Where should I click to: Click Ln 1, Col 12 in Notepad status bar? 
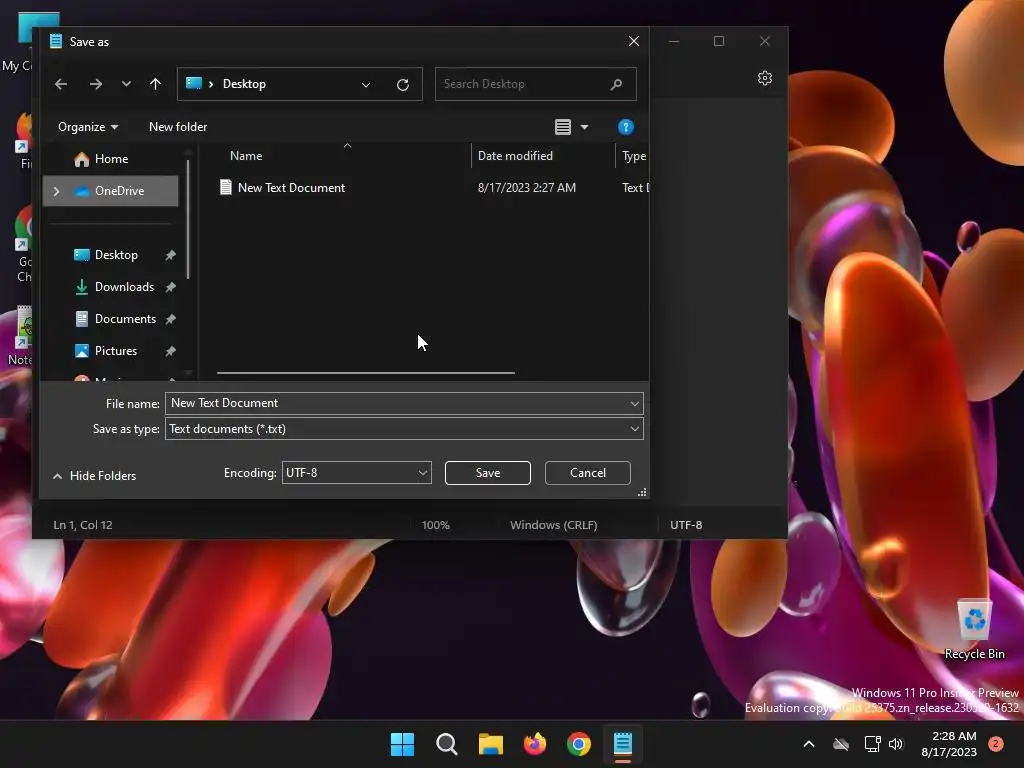point(83,525)
